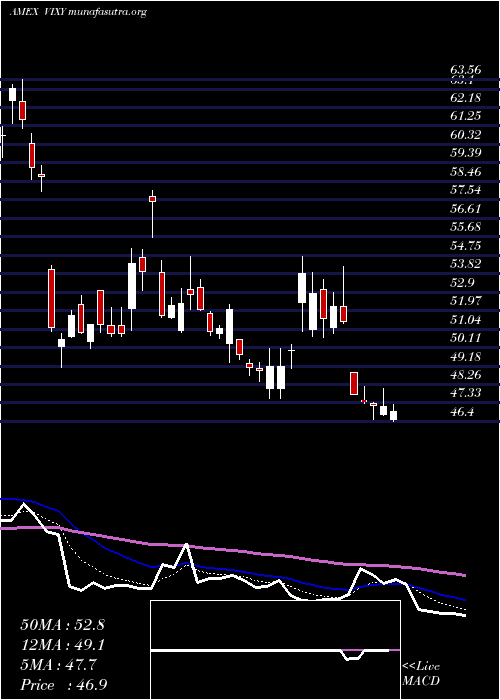Click the 51.04 price axis label
The width and height of the screenshot is (500, 700).
pos(466,320)
